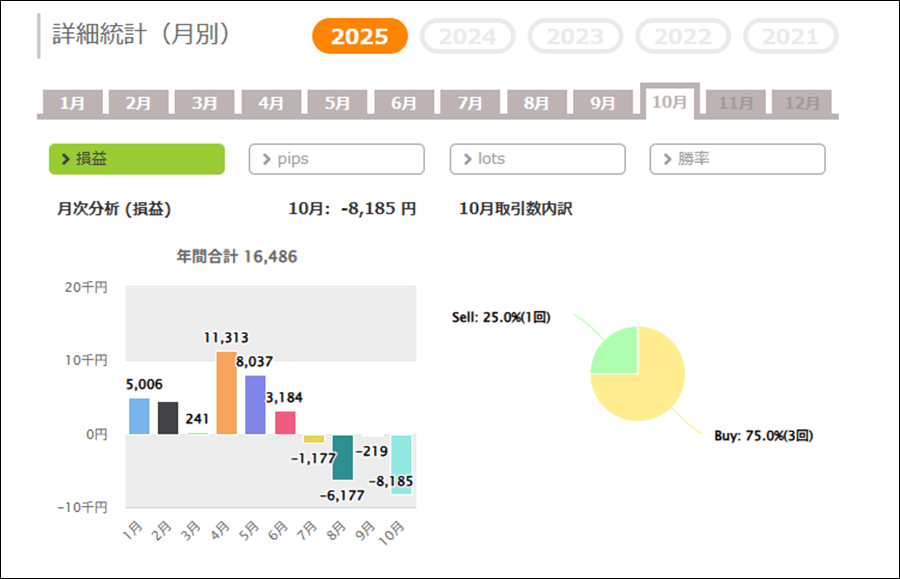The height and width of the screenshot is (579, 900).
Task: Open the 1月 month tab
Action: pos(72,103)
